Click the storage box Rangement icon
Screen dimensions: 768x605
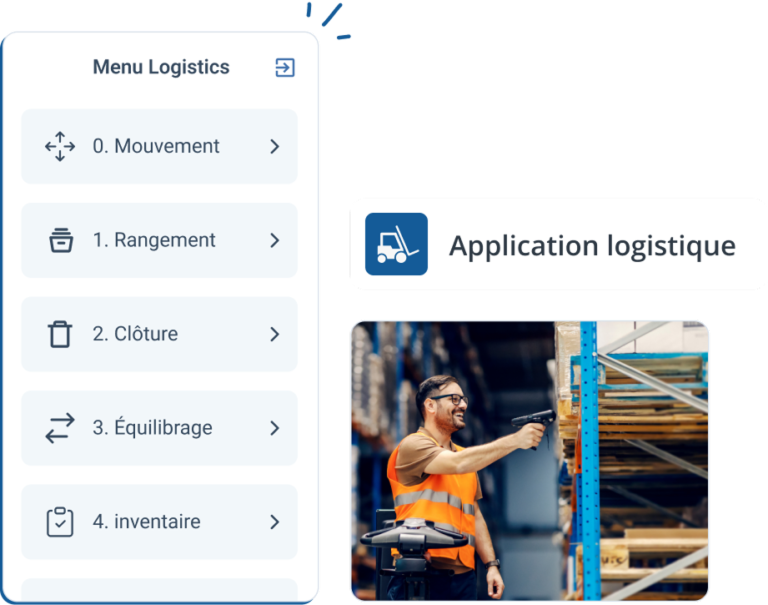tap(61, 240)
